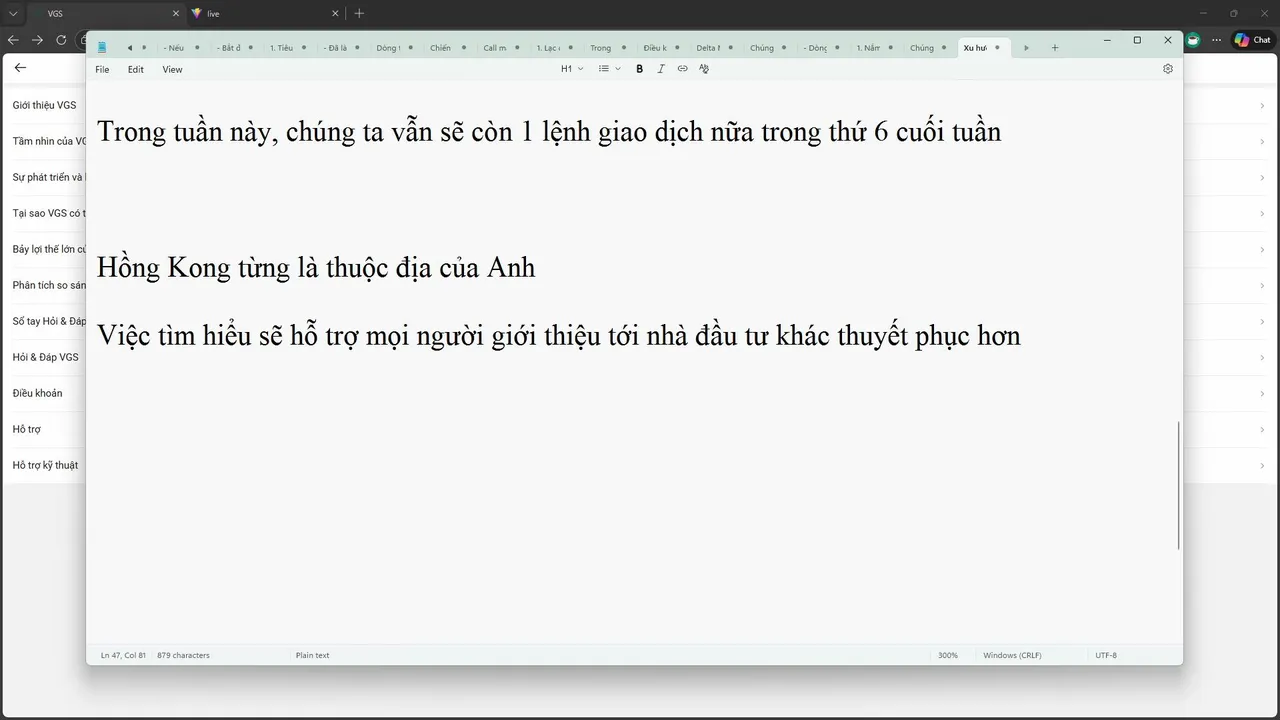Open the Edit menu
This screenshot has height=720, width=1280.
(135, 70)
